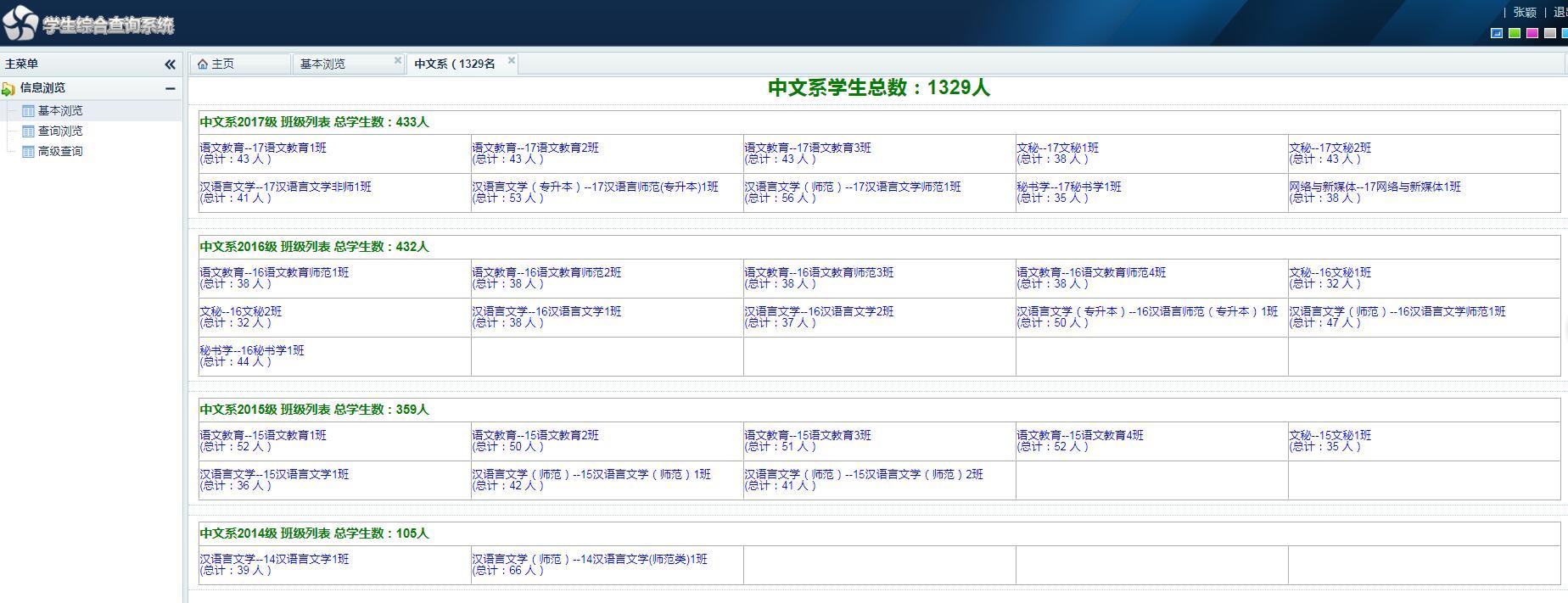Select the magenta theme color swatch
The height and width of the screenshot is (603, 1568).
click(x=1532, y=33)
